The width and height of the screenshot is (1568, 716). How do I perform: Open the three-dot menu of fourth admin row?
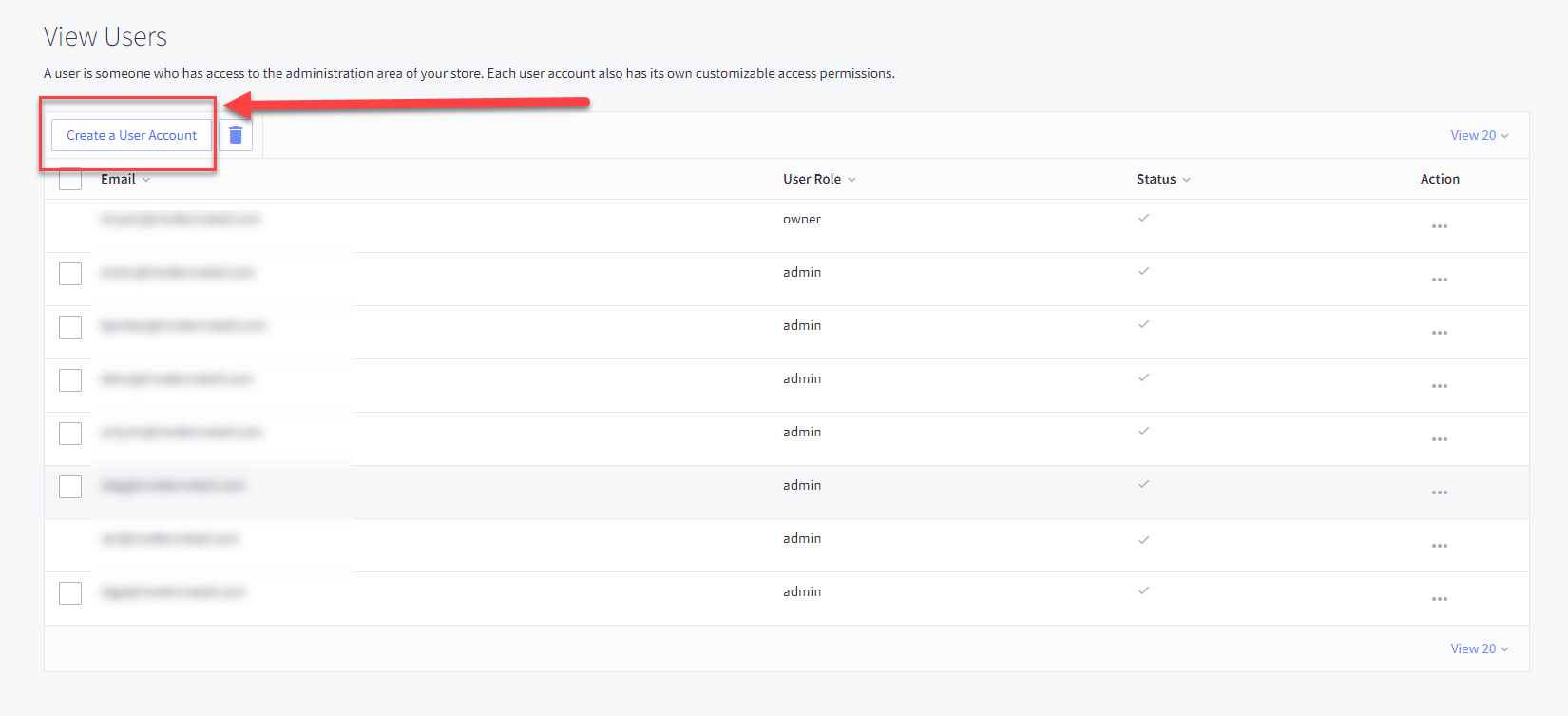pyautogui.click(x=1440, y=439)
